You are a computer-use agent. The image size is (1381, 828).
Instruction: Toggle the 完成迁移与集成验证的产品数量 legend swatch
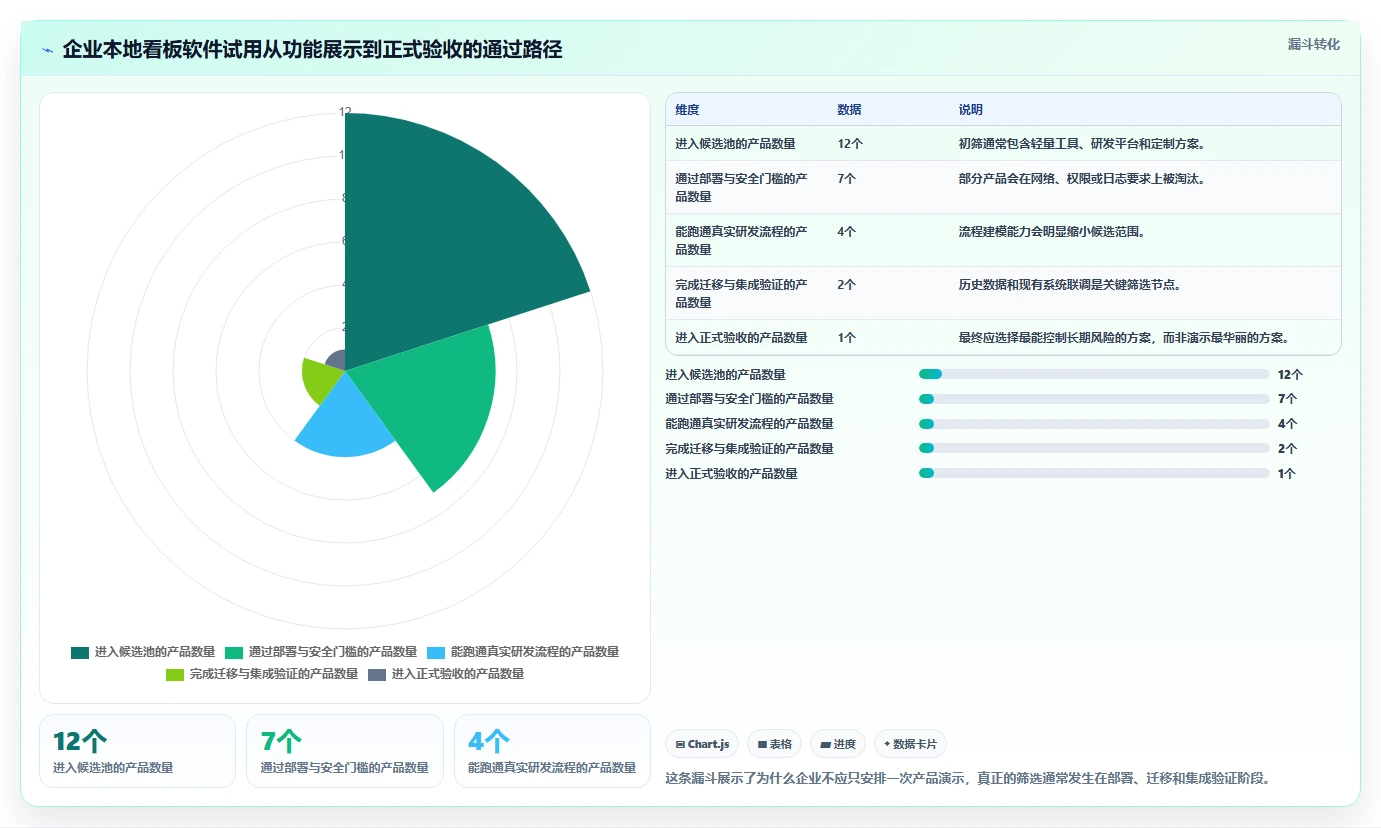(x=175, y=674)
